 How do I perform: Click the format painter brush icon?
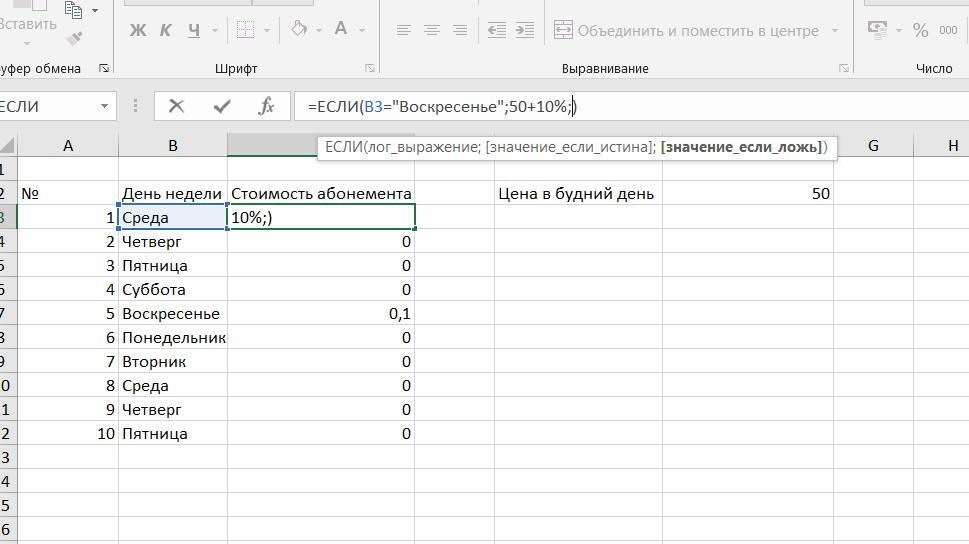[x=74, y=39]
